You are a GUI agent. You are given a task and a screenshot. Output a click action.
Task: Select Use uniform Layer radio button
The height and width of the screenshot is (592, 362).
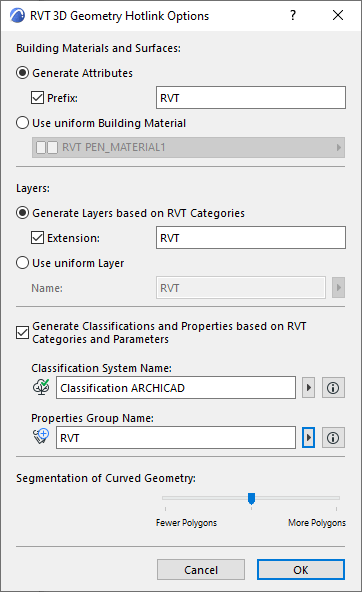tap(22, 262)
